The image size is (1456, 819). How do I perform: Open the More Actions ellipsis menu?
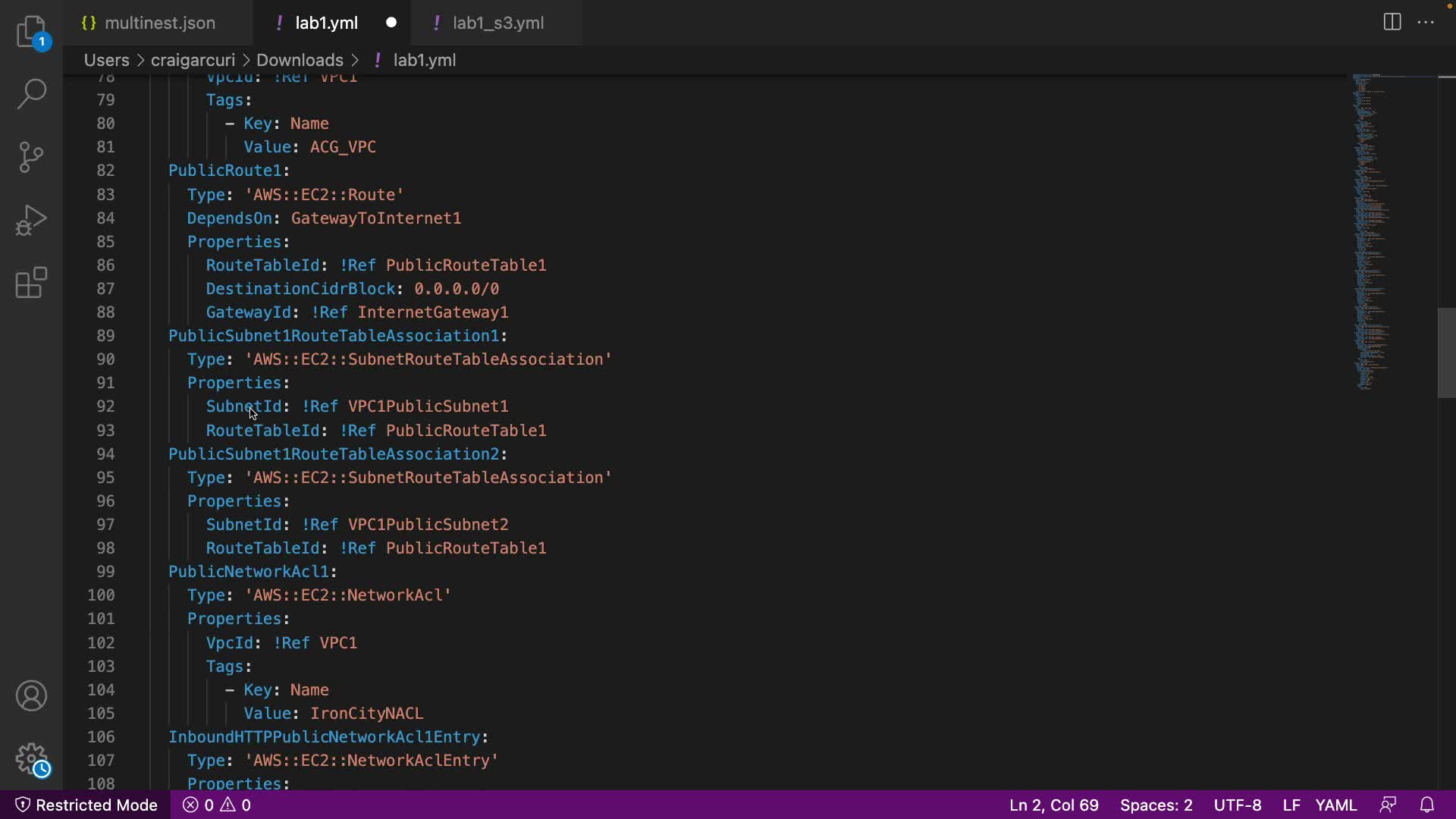click(x=1426, y=22)
